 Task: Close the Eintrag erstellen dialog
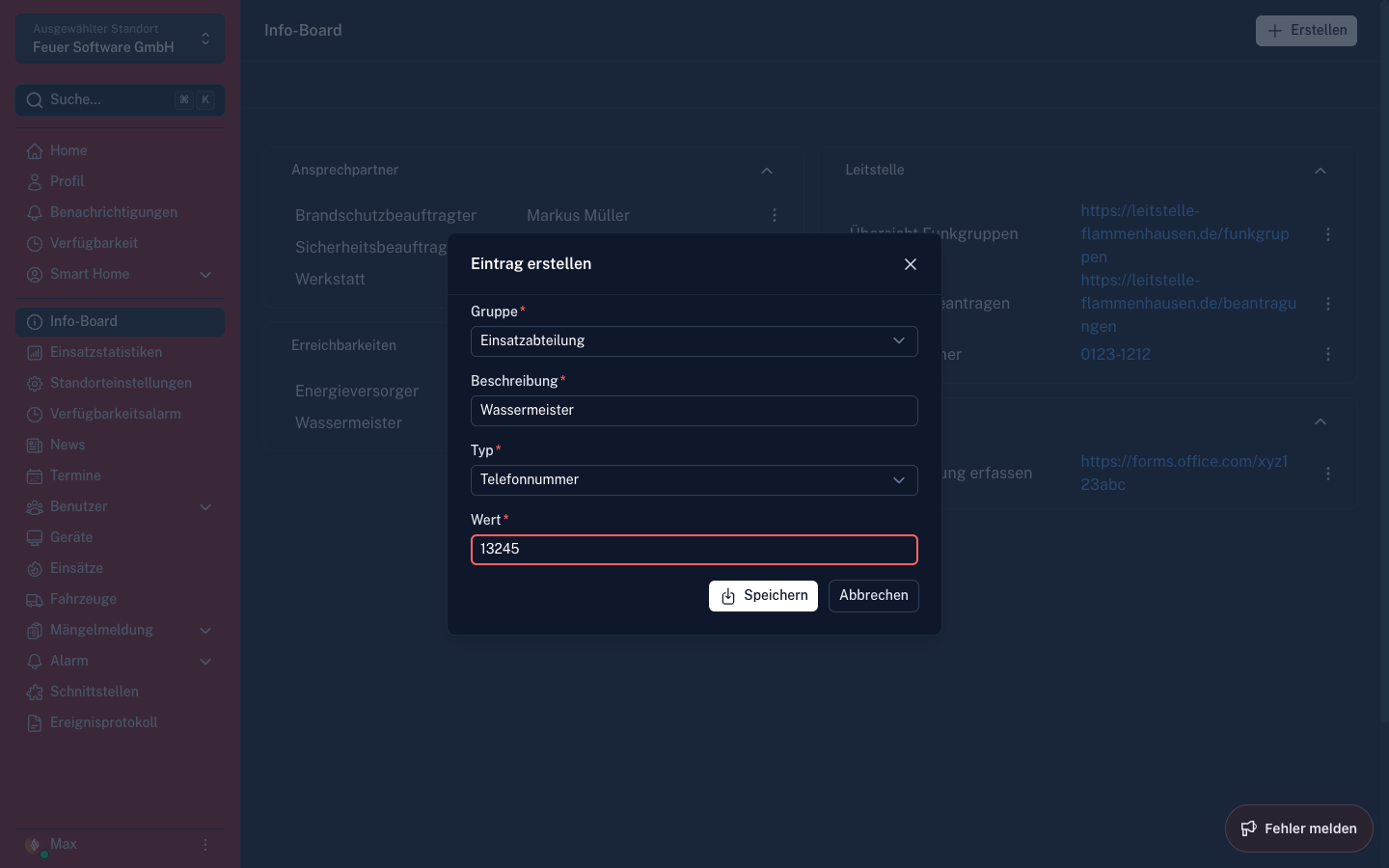click(911, 264)
